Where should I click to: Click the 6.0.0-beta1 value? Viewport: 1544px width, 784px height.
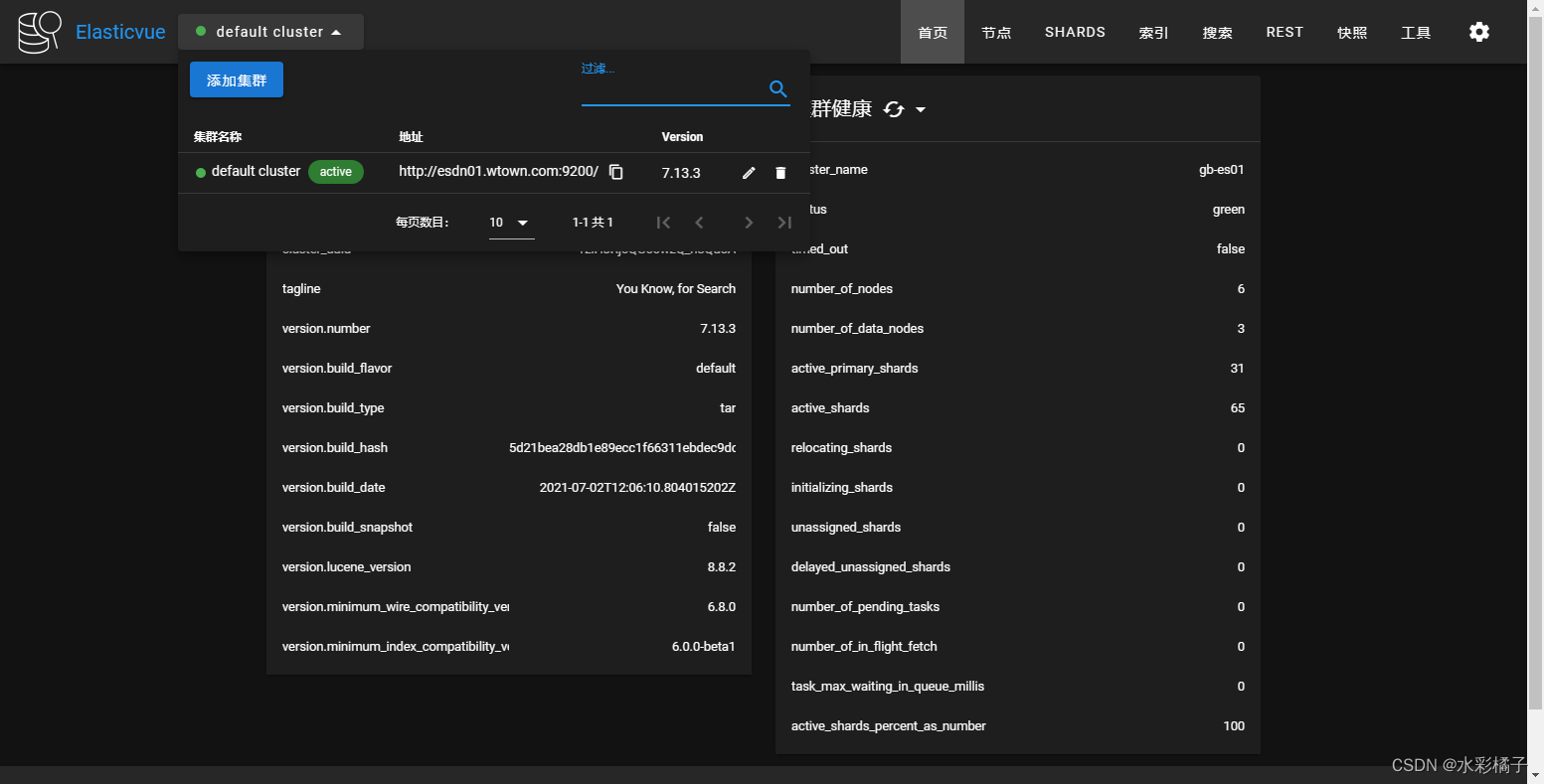[704, 646]
